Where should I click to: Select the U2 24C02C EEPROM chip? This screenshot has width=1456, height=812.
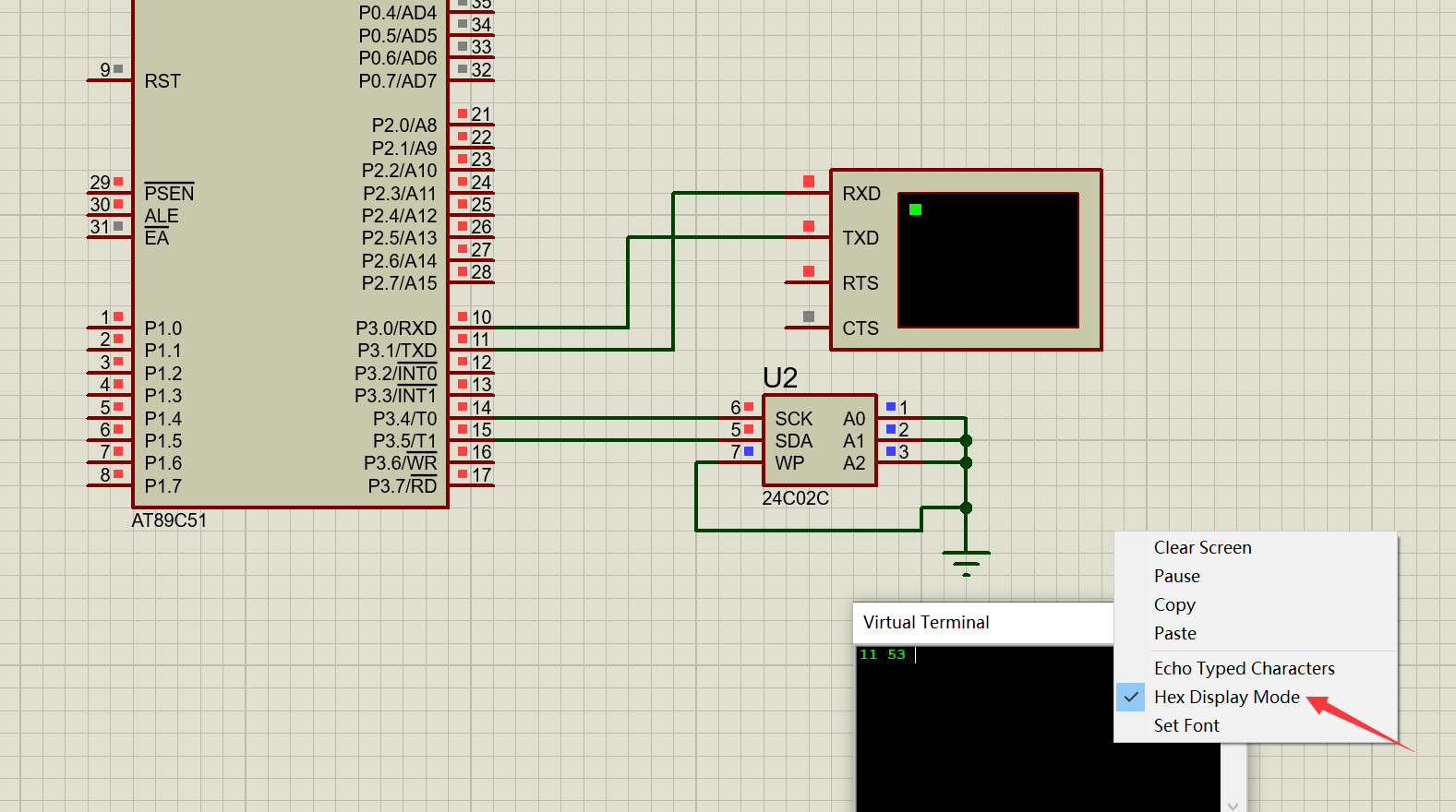click(x=820, y=440)
